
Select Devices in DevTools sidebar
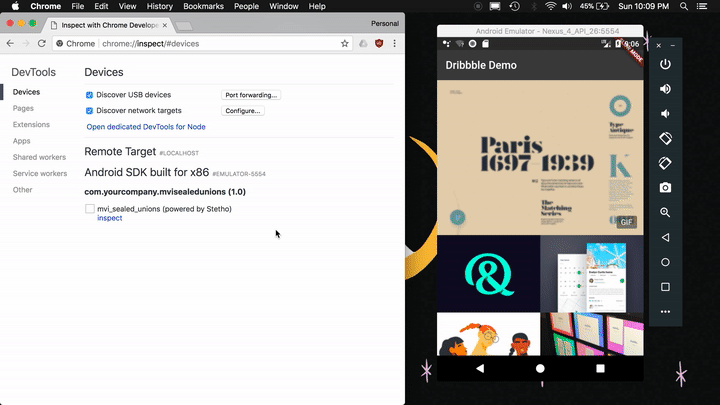(26, 92)
